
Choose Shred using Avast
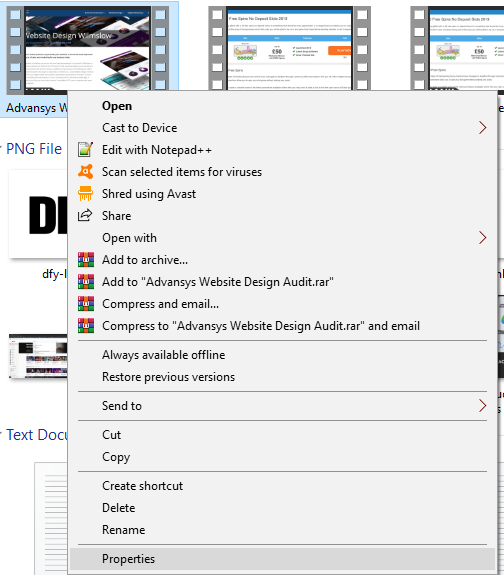(x=282, y=194)
